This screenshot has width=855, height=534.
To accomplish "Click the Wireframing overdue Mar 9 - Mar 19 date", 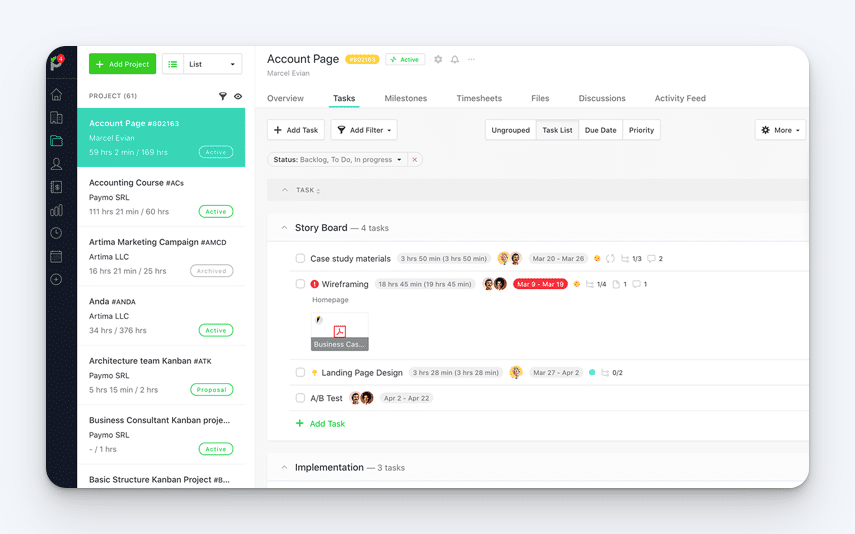I will coord(540,284).
